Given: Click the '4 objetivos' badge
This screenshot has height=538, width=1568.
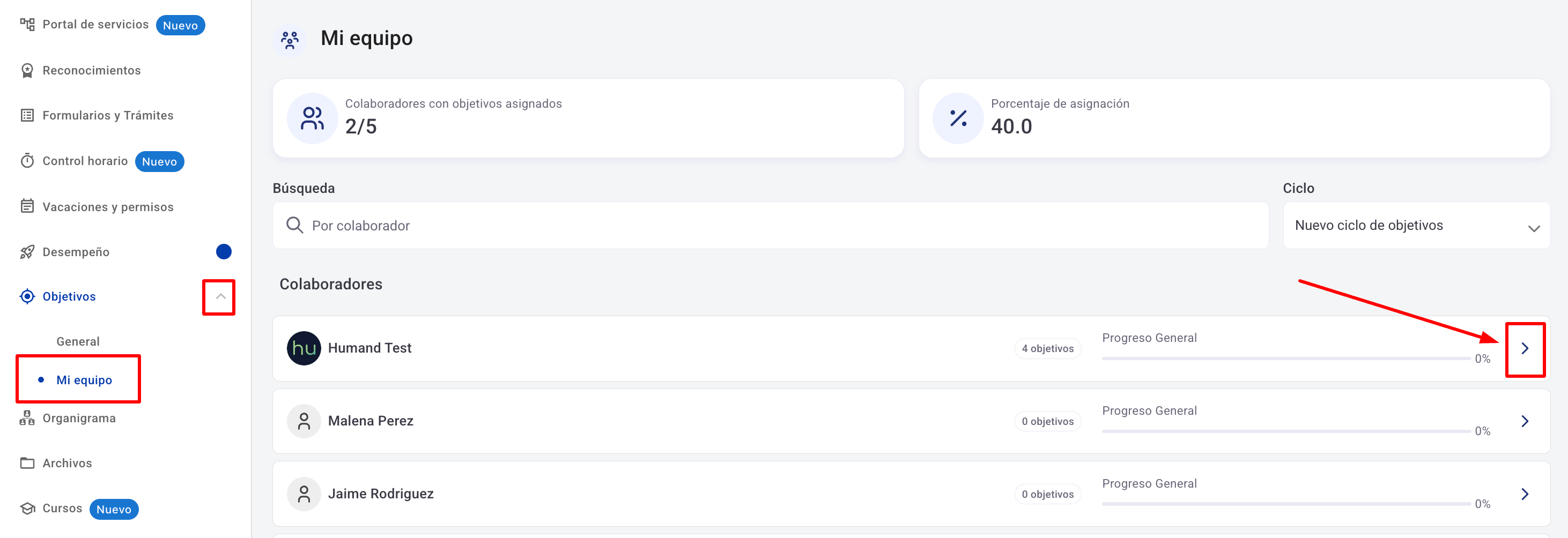Looking at the screenshot, I should tap(1047, 348).
